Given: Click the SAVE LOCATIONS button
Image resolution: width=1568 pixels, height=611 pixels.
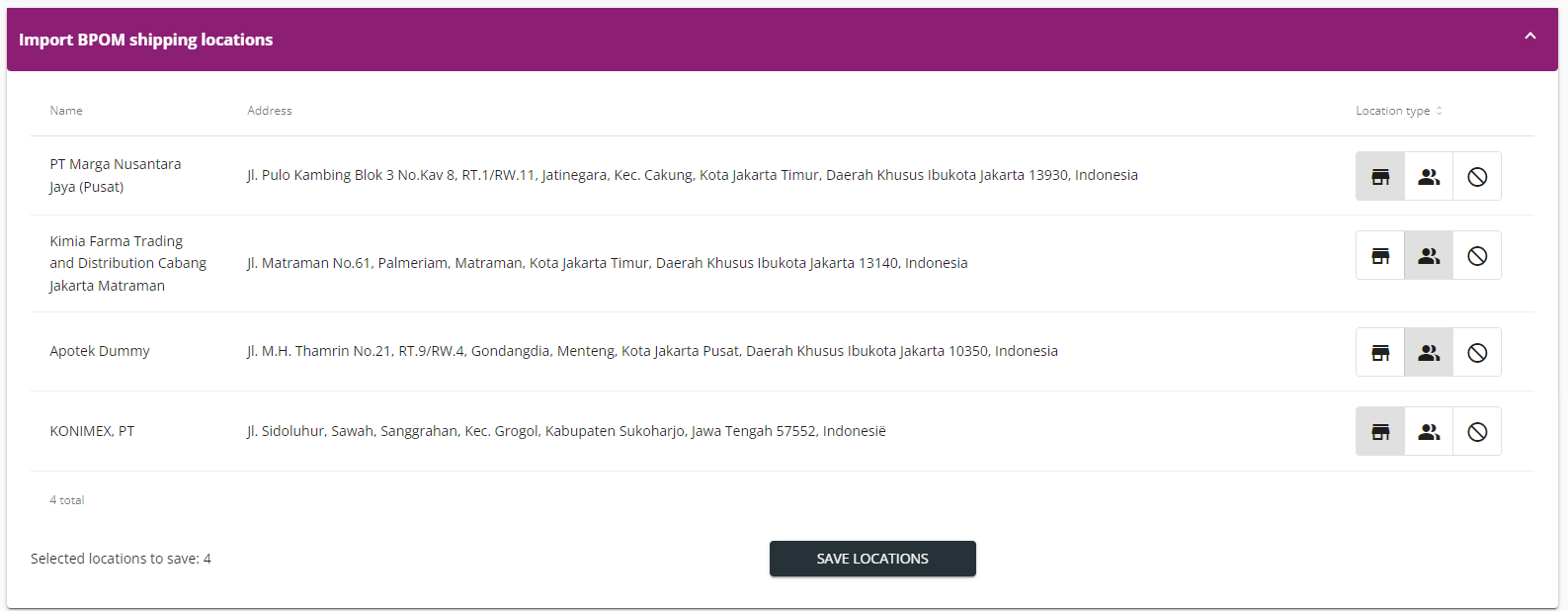Looking at the screenshot, I should coord(872,559).
